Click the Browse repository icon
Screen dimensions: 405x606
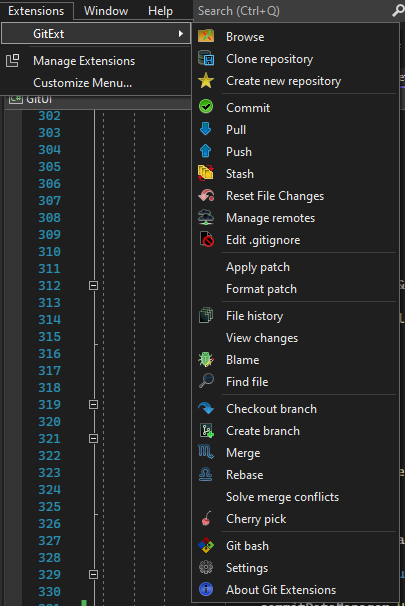[206, 36]
